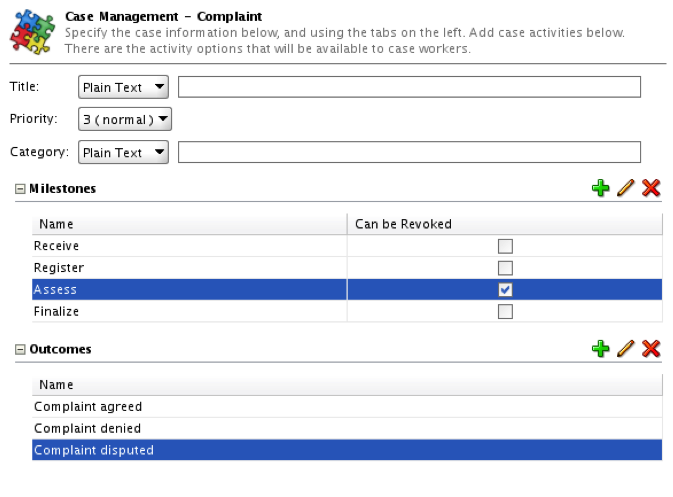Delete the selected outcome with red X
This screenshot has width=673, height=497.
651,348
